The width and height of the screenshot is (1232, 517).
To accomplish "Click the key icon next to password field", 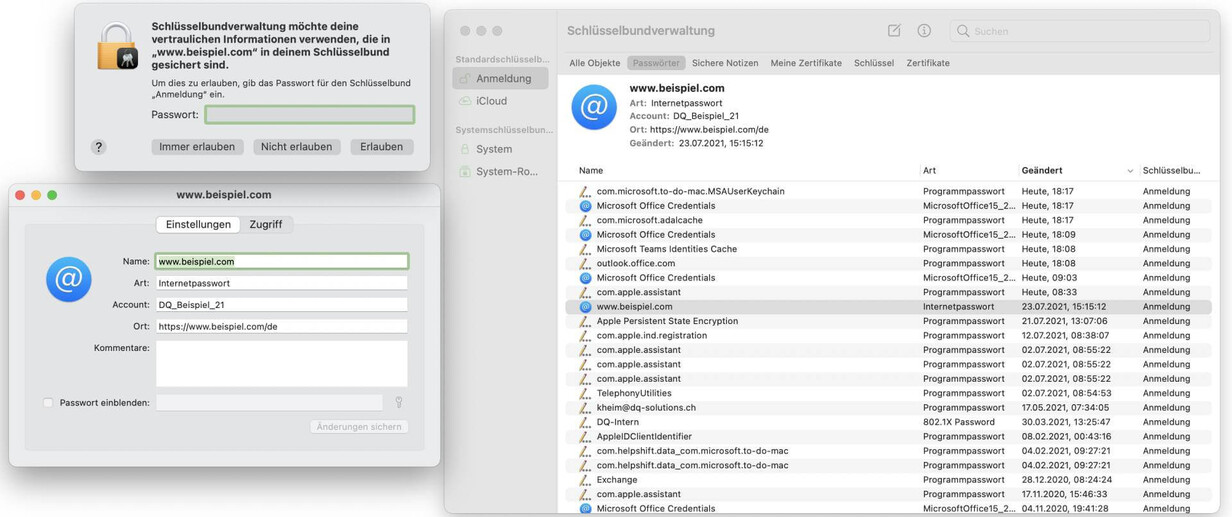I will (398, 402).
